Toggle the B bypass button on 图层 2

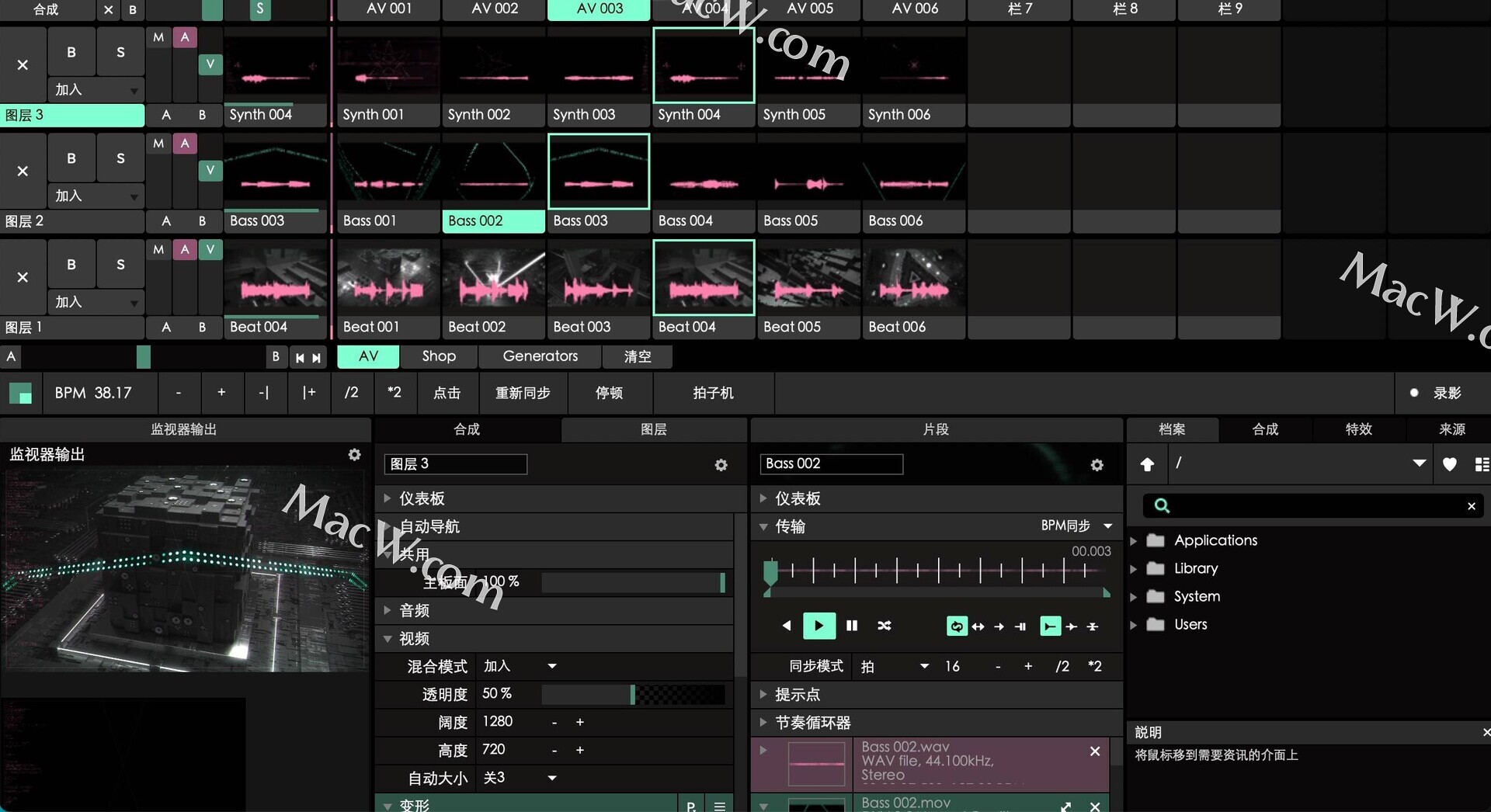71,158
